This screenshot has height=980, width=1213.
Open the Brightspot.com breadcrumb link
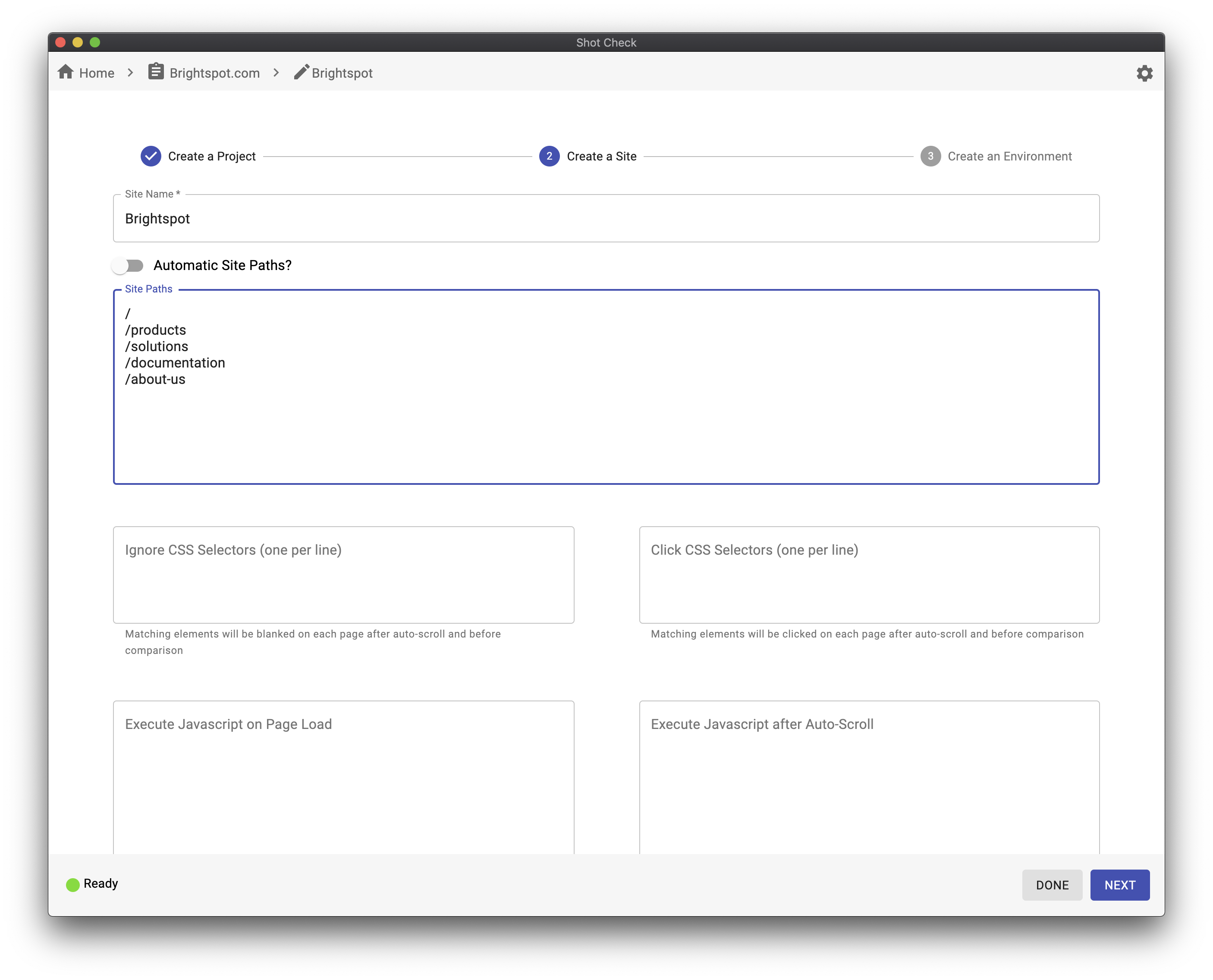(214, 73)
